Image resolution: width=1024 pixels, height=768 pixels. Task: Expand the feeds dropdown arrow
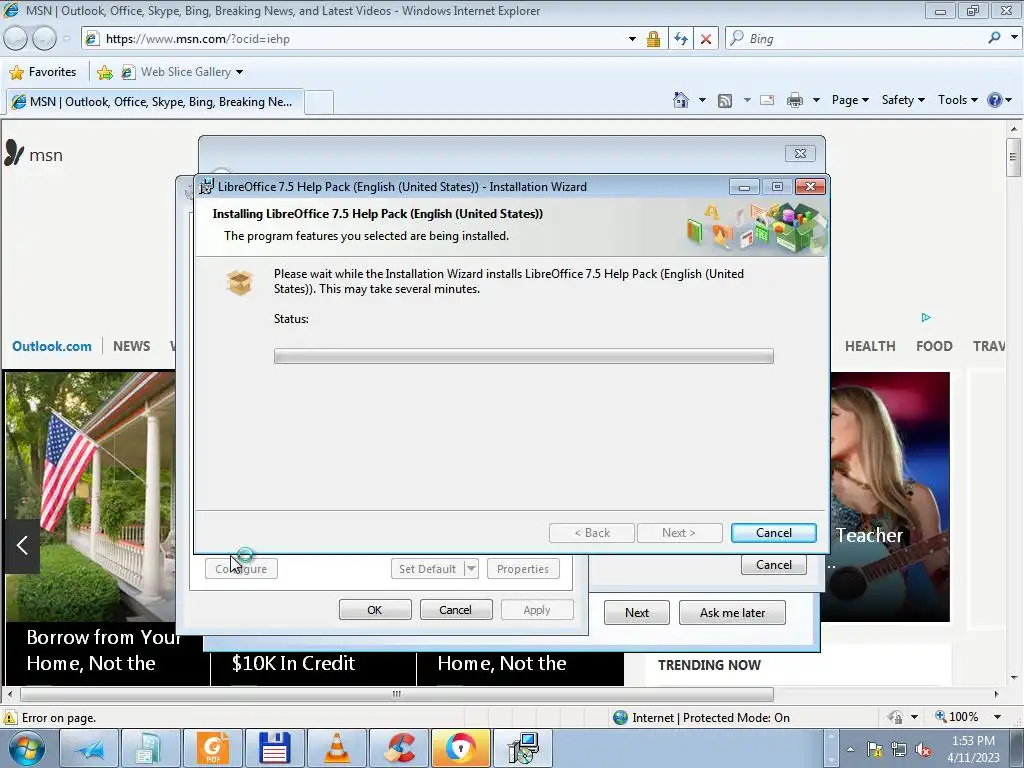[x=746, y=100]
